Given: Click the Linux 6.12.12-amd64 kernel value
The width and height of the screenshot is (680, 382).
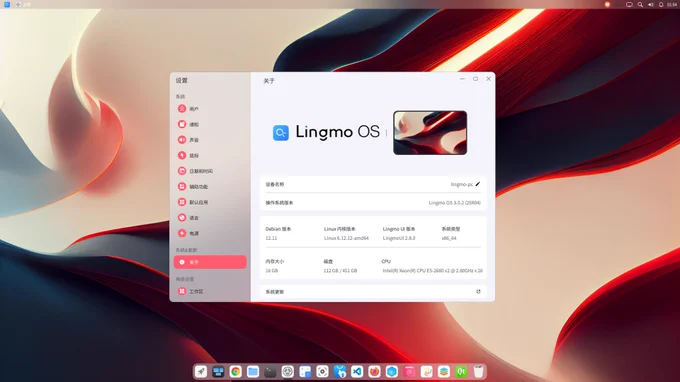Looking at the screenshot, I should coord(346,238).
